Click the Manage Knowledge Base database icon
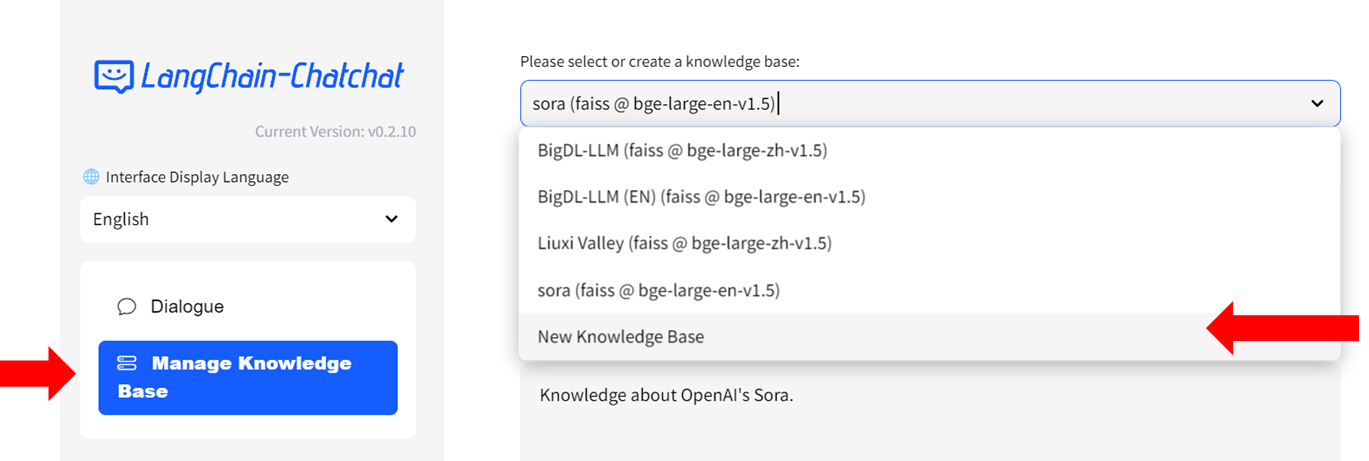The width and height of the screenshot is (1369, 461). (127, 363)
